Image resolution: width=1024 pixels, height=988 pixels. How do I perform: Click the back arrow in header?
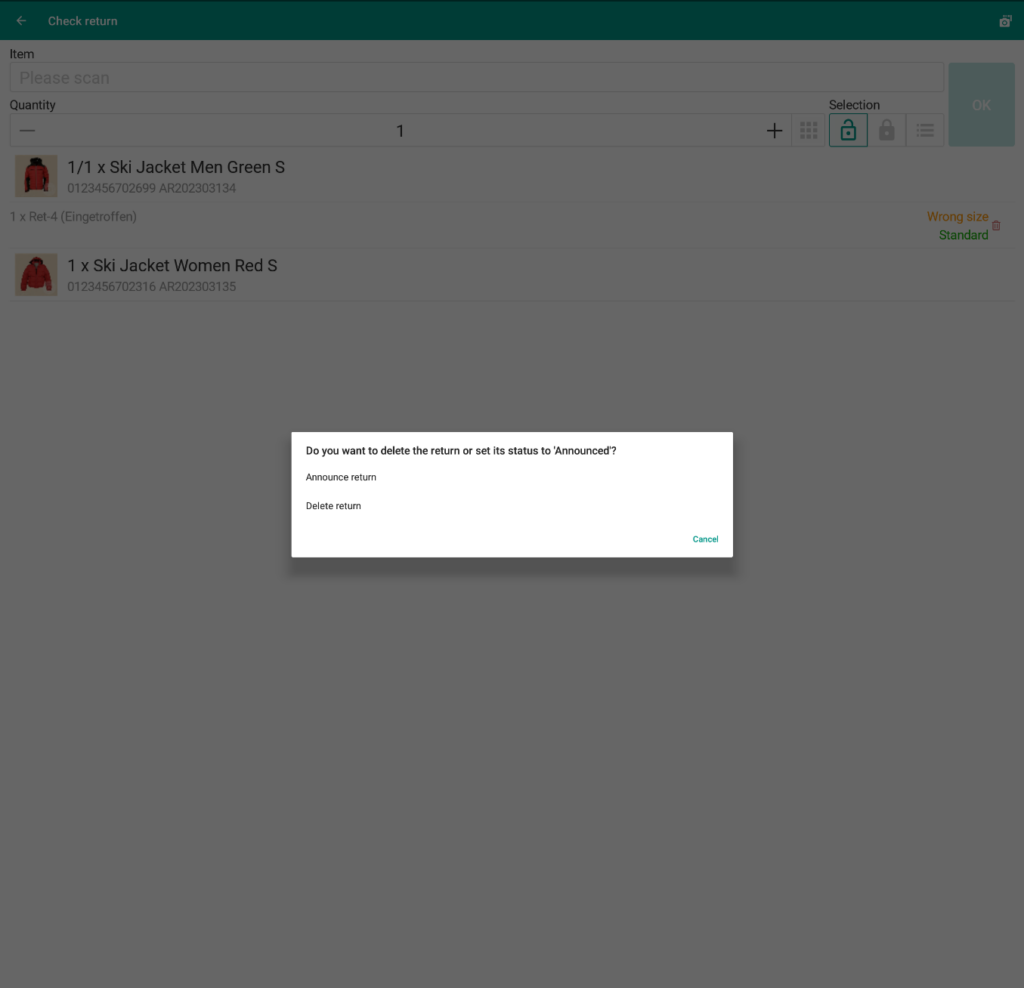21,21
